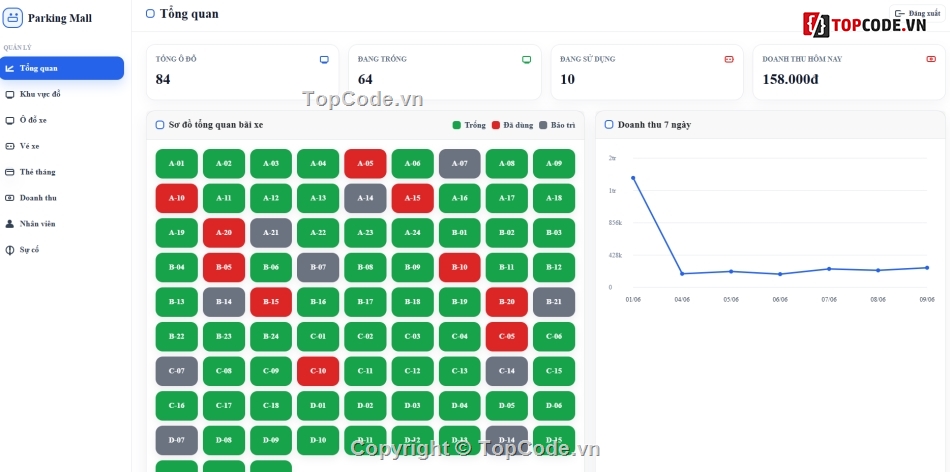Select occupied slot C-10
The image size is (950, 472).
tap(318, 371)
